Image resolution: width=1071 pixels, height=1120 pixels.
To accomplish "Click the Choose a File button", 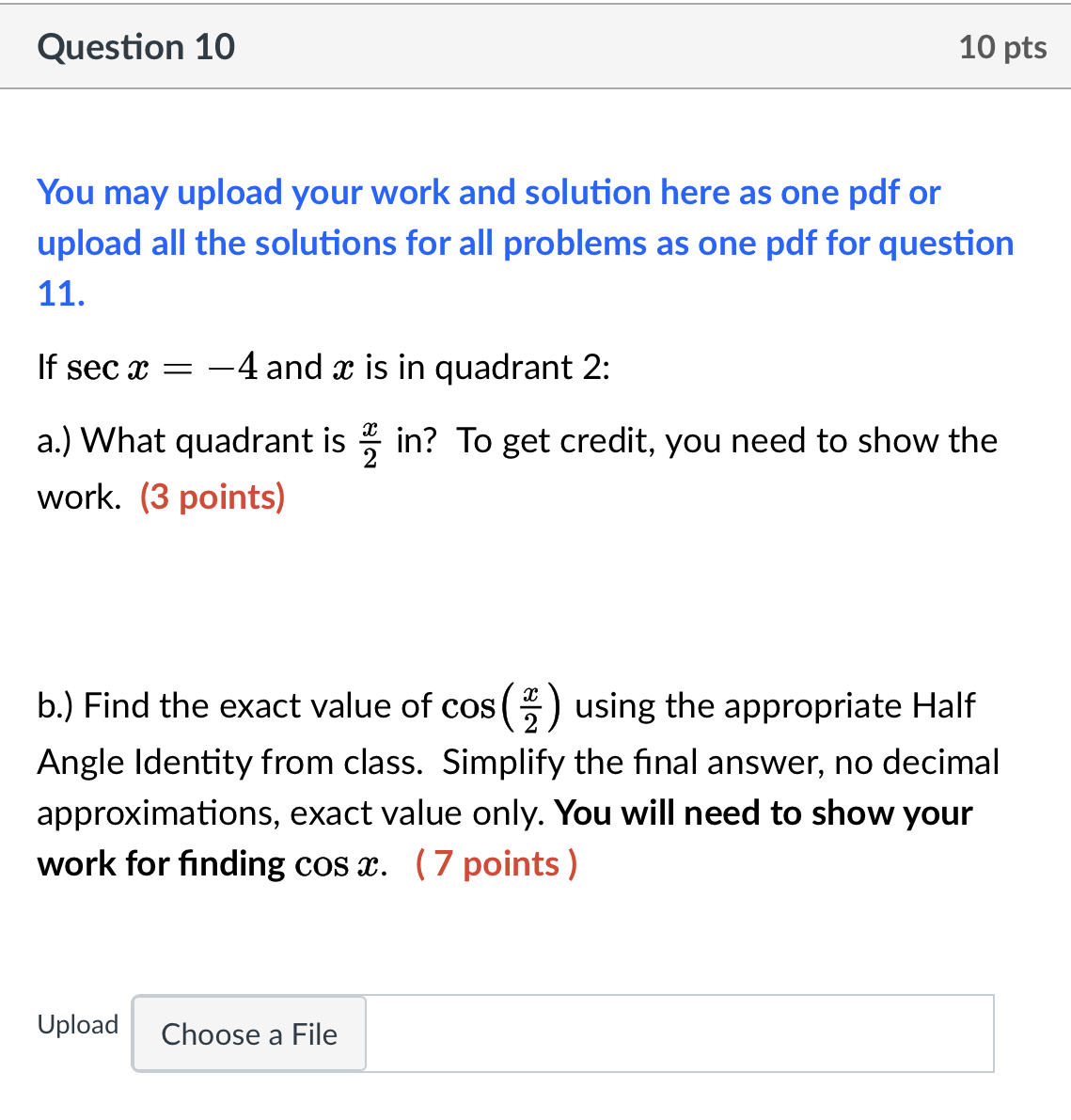I will pyautogui.click(x=249, y=1033).
